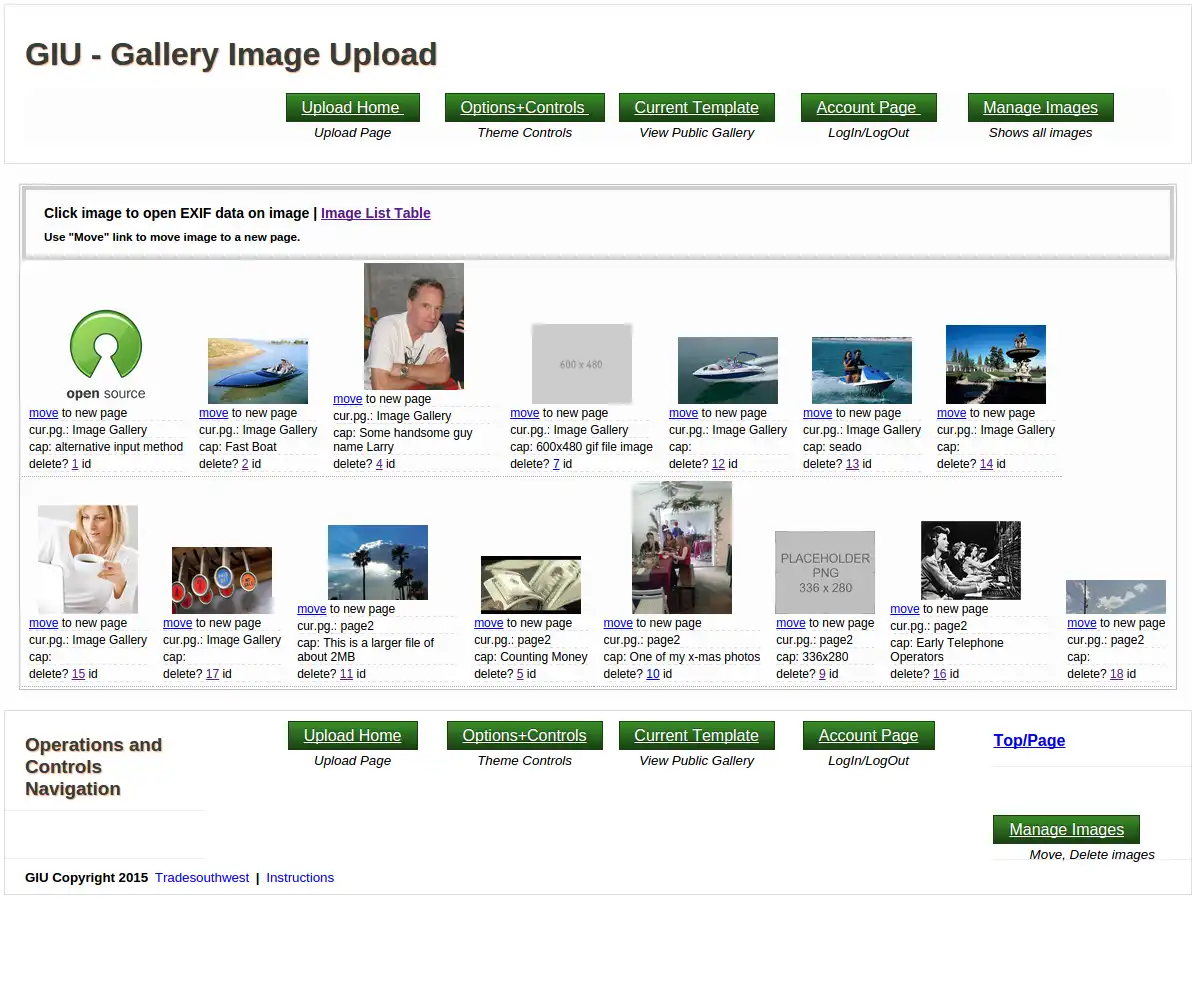Screen dimensions: 1200x991
Task: Open the Fast Boat blue speedboat thumbnail
Action: coord(258,371)
